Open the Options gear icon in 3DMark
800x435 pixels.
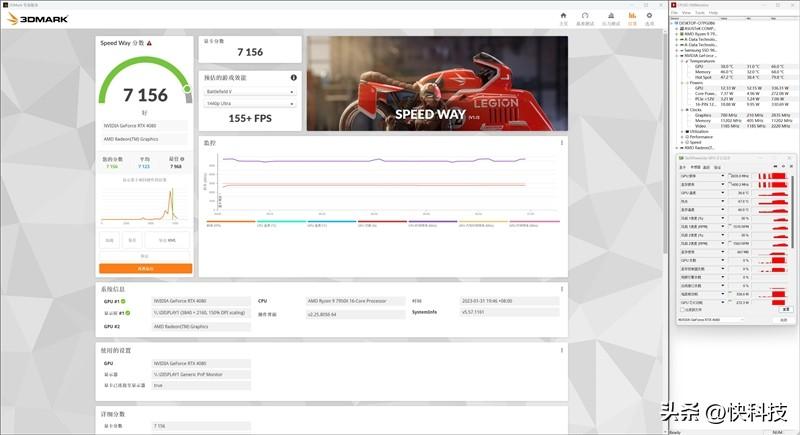click(649, 16)
